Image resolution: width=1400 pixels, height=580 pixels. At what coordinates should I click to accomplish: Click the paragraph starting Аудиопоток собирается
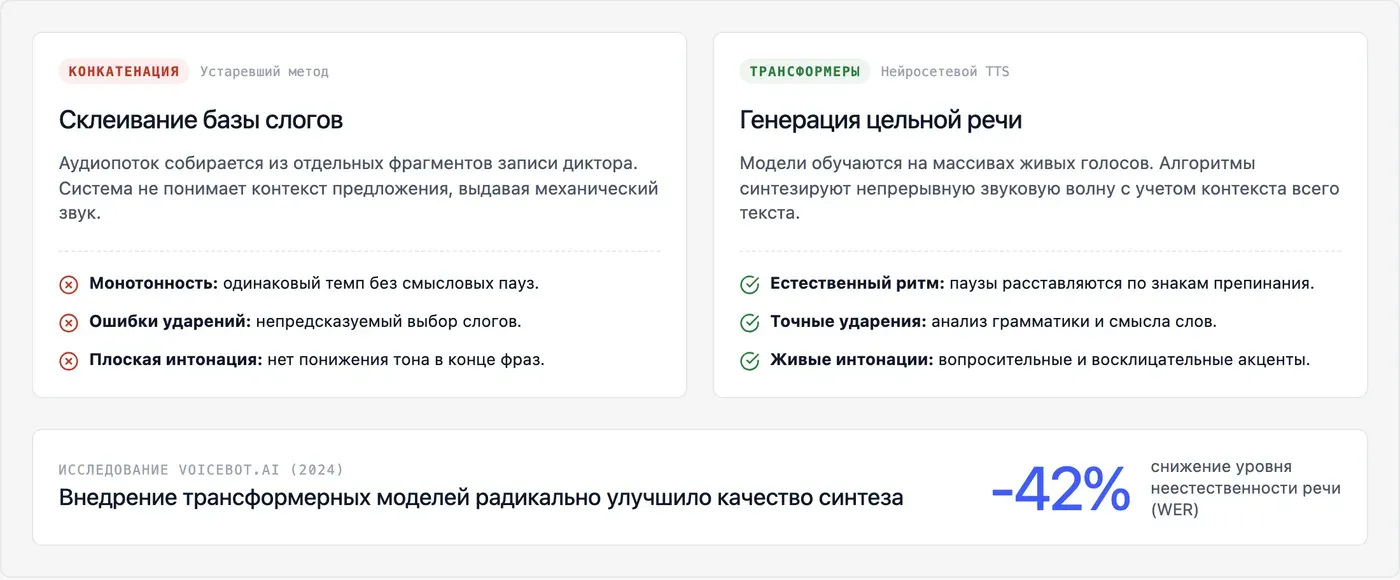point(359,188)
